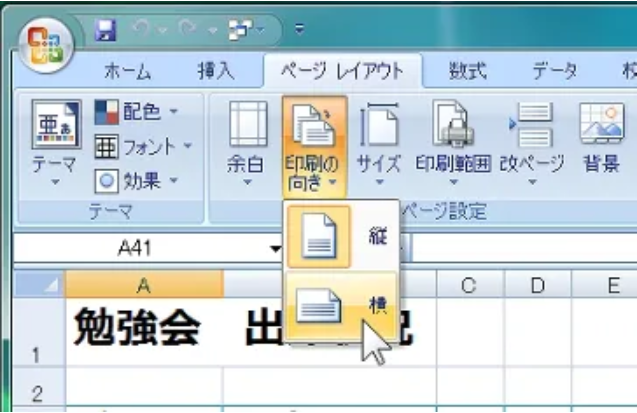This screenshot has height=413, width=637.
Task: Select the ページ レイアウト tab
Action: (342, 71)
